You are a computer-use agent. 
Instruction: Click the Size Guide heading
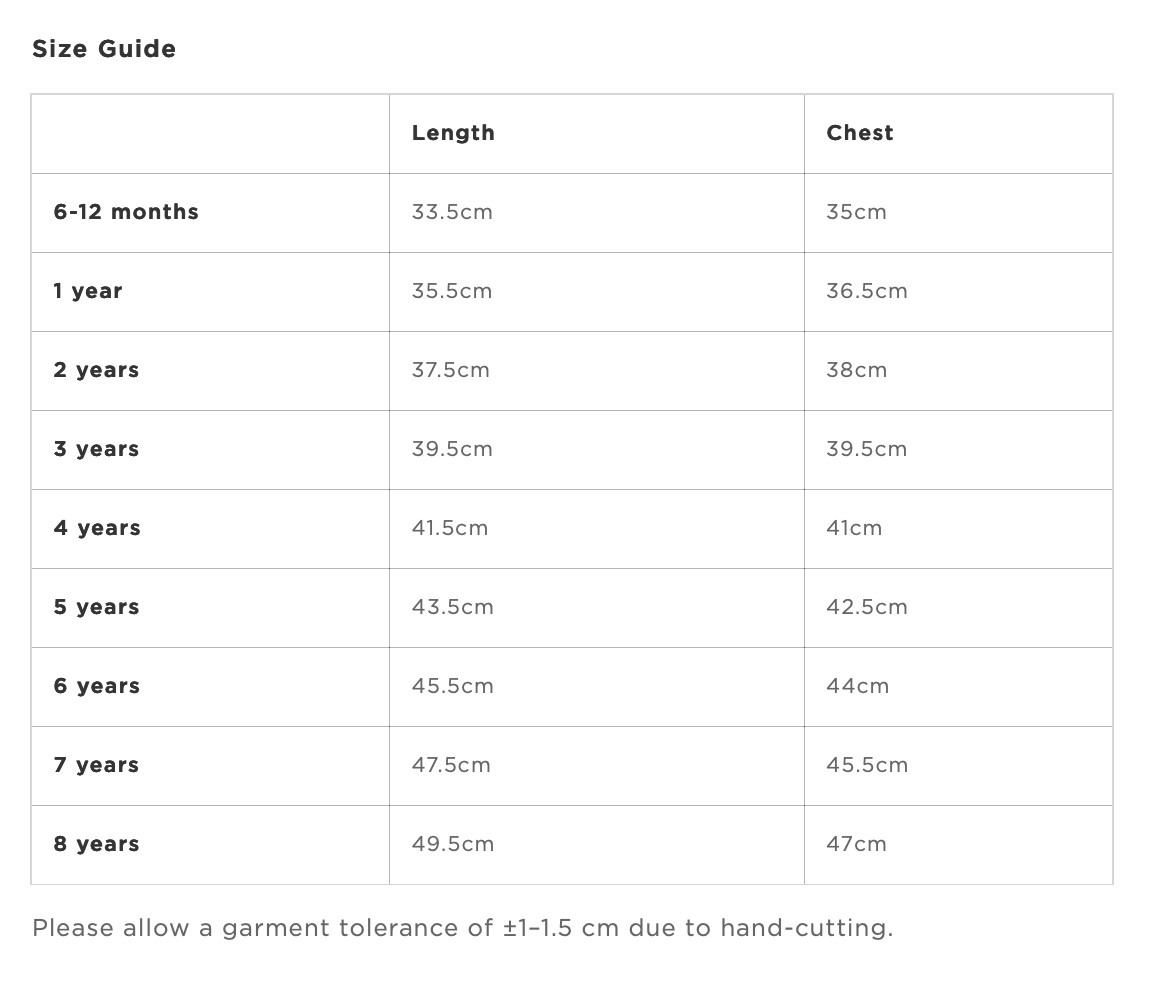pyautogui.click(x=104, y=49)
